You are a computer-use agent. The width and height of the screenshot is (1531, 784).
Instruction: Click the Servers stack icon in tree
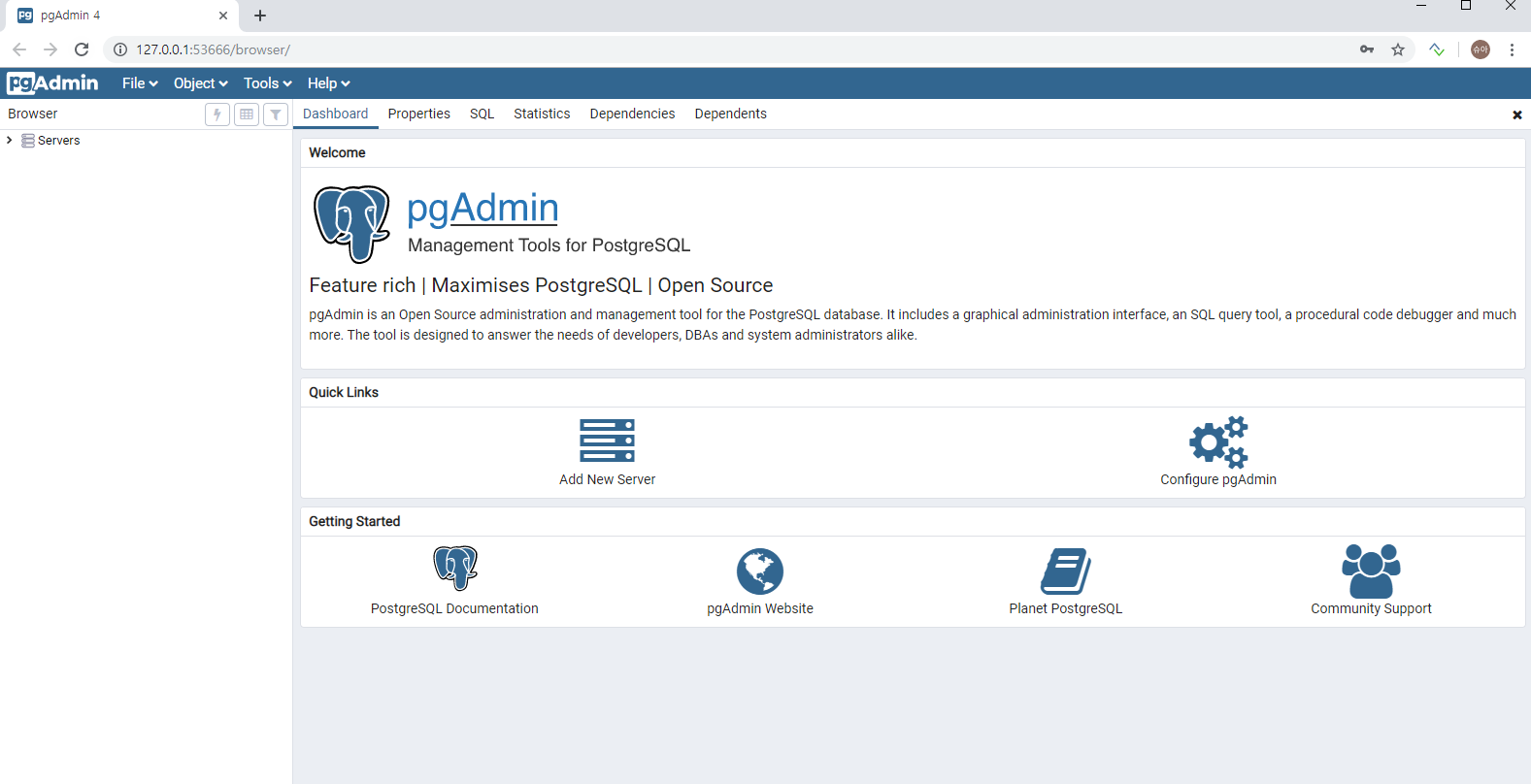[28, 141]
